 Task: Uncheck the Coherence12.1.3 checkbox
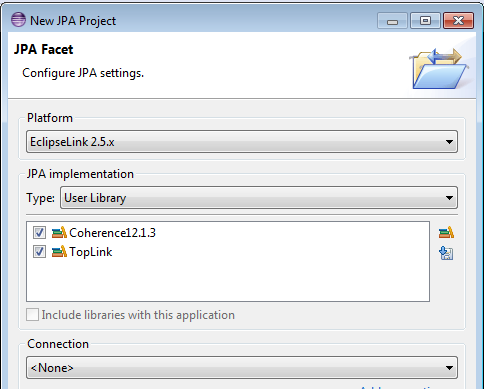click(x=39, y=232)
